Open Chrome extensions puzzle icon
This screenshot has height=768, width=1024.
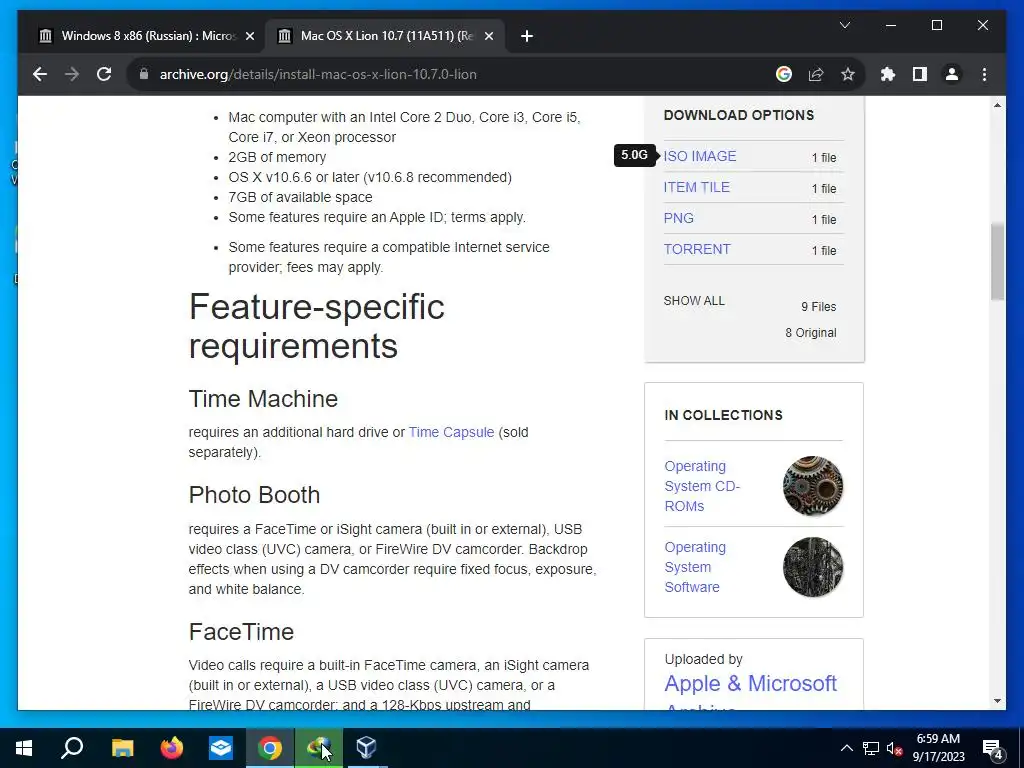click(x=888, y=74)
